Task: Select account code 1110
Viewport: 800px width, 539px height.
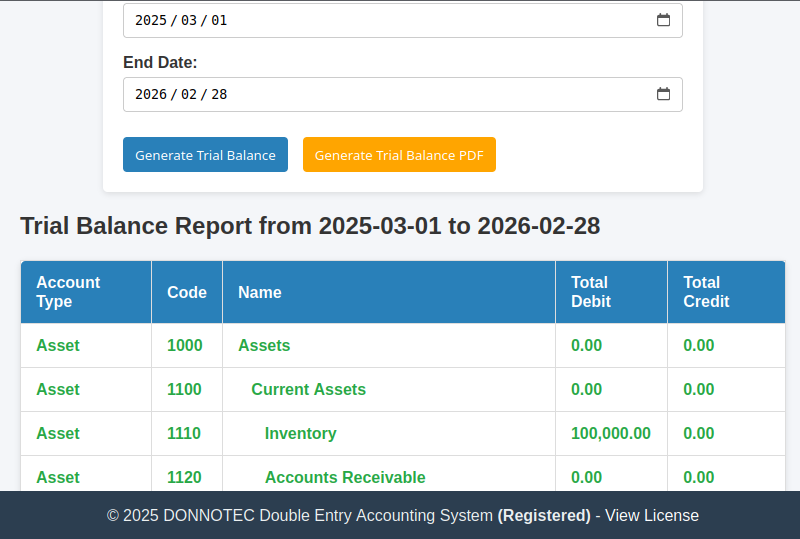Action: 184,433
